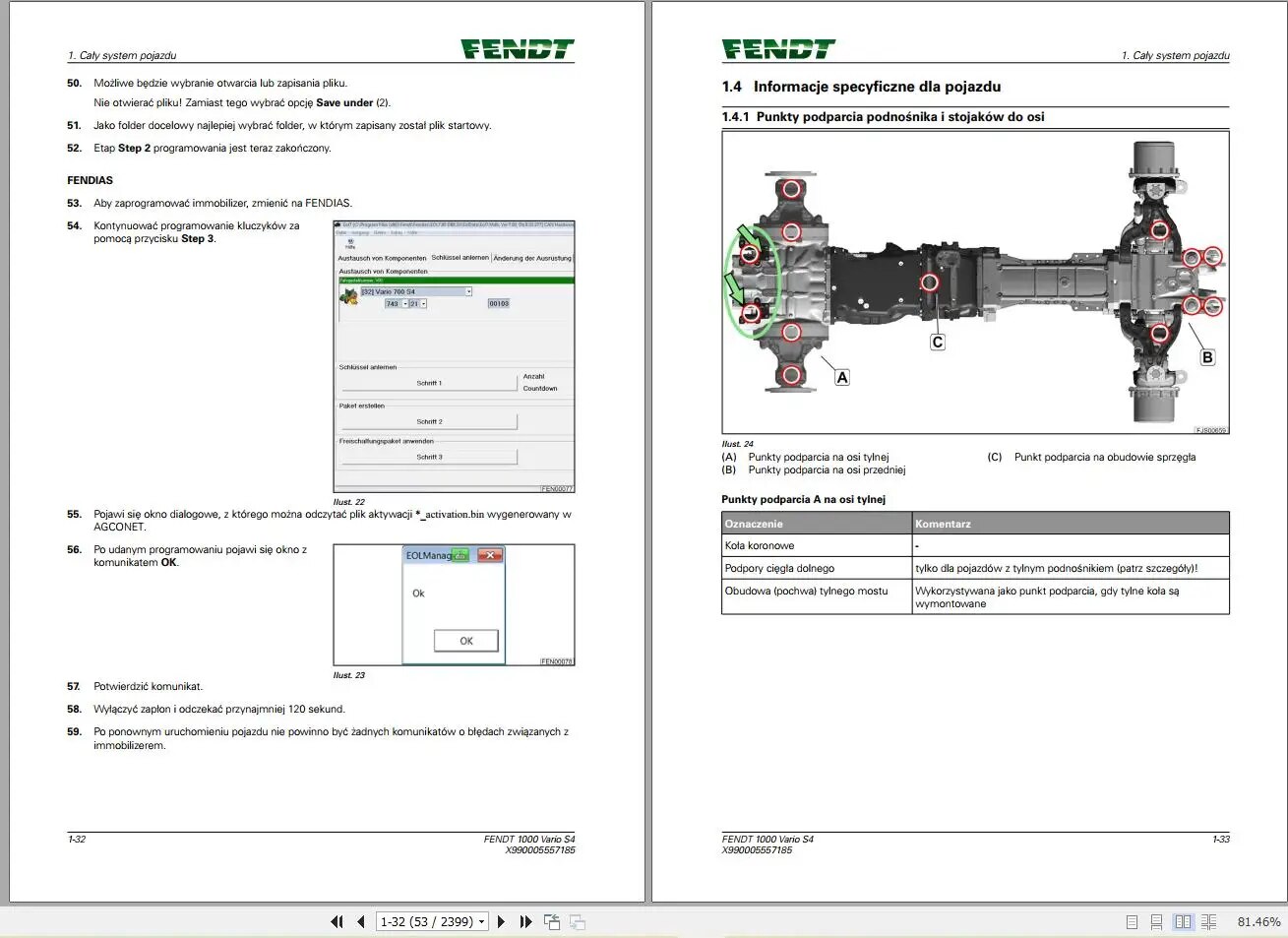
Task: Click Schritt 3 button in FENDIAS screenshot
Action: 429,457
